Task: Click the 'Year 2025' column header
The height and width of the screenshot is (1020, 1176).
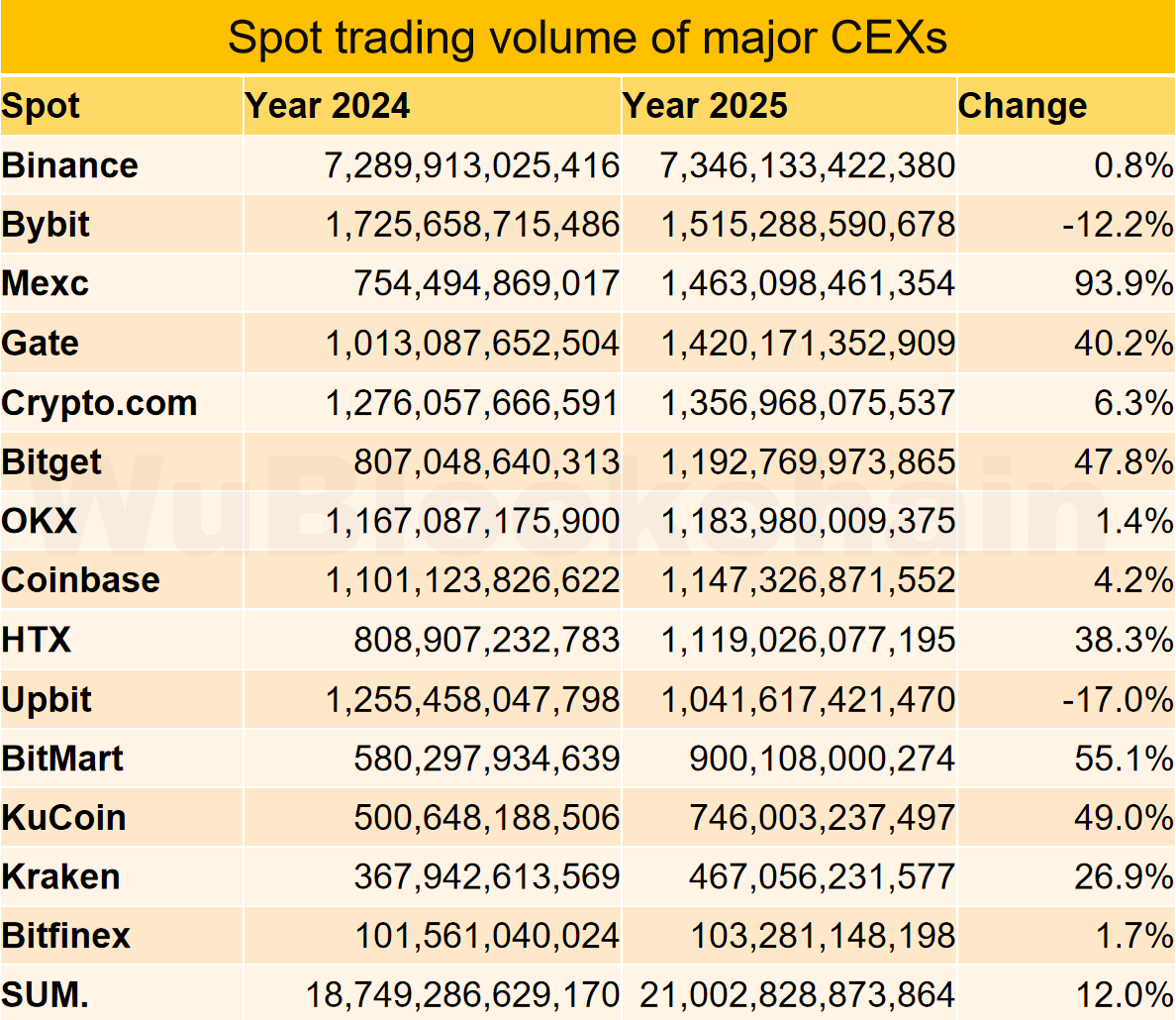Action: pyautogui.click(x=706, y=106)
